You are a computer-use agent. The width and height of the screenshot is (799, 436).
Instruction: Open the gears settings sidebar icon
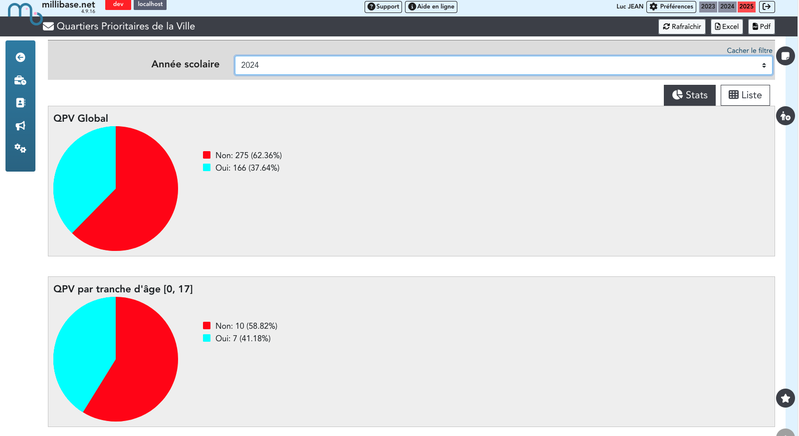20,149
